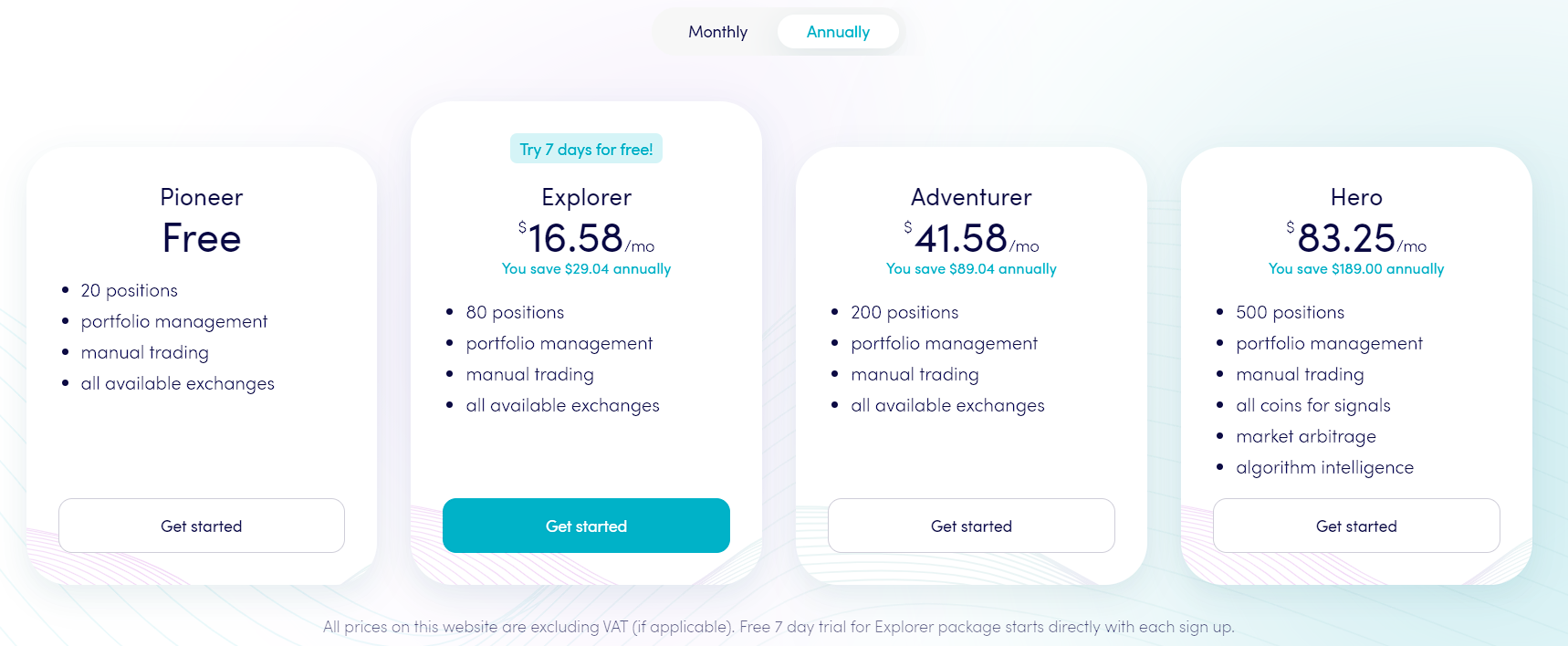Select the Pioneer plan title
The width and height of the screenshot is (1568, 646).
point(202,197)
